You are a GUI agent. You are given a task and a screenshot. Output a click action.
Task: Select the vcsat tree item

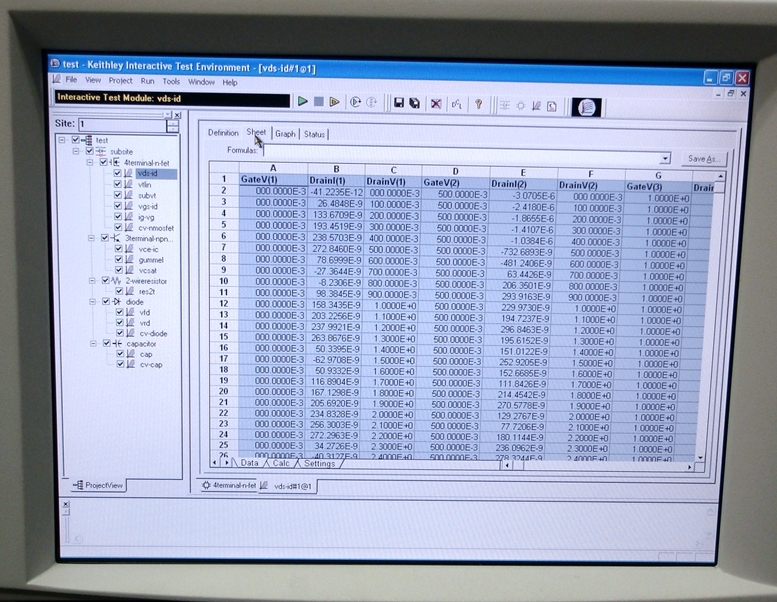pos(148,271)
